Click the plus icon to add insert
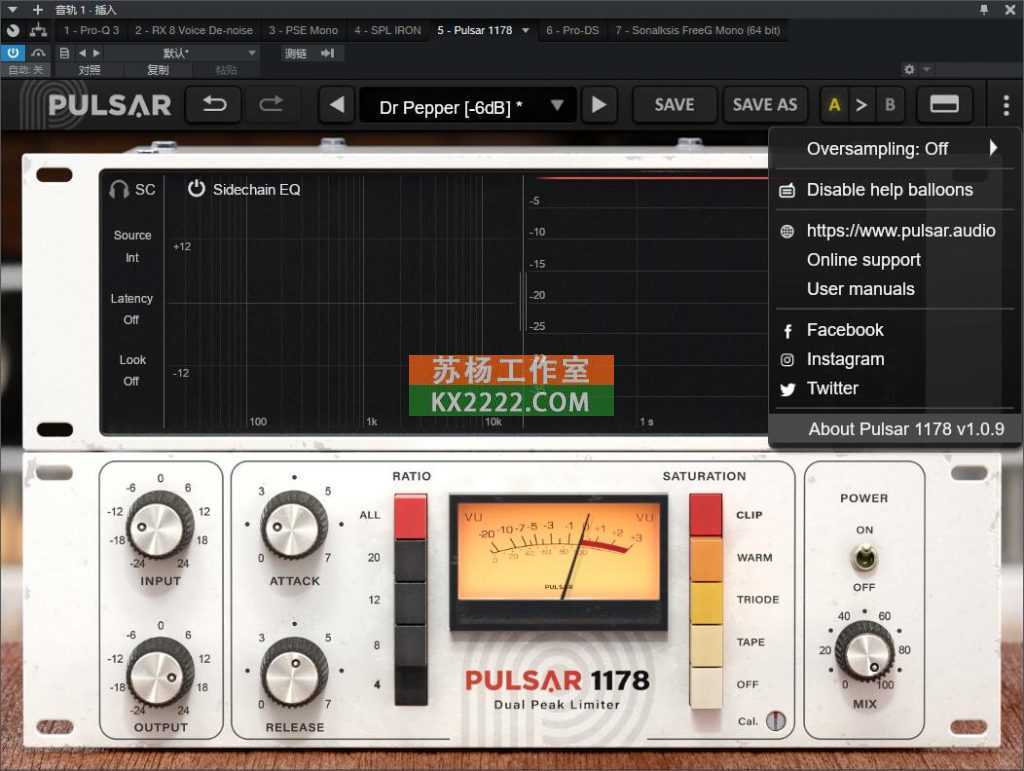Screen dimensions: 1024x771 37,9
